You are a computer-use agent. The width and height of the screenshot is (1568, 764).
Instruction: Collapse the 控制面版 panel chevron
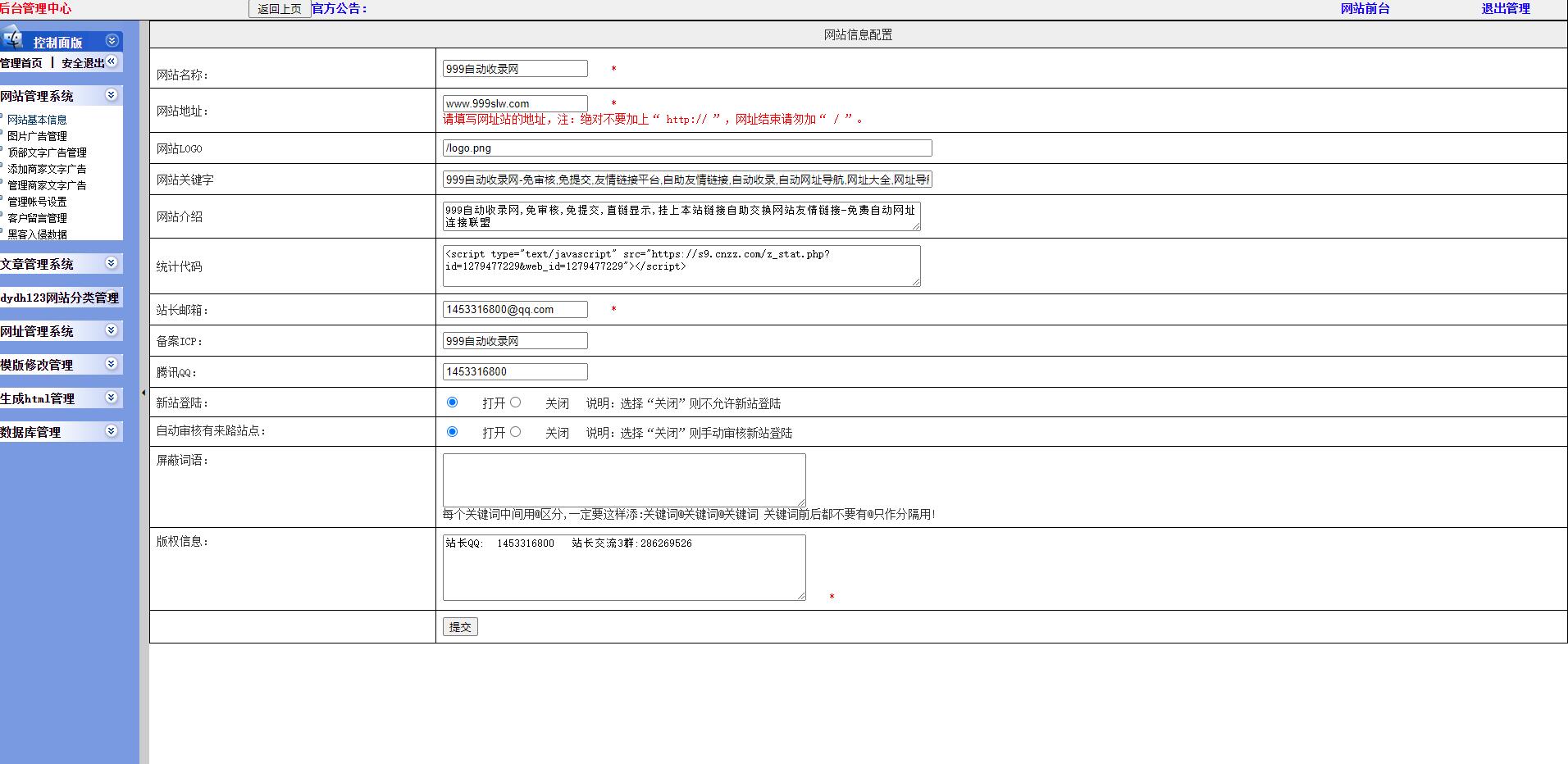(x=112, y=41)
